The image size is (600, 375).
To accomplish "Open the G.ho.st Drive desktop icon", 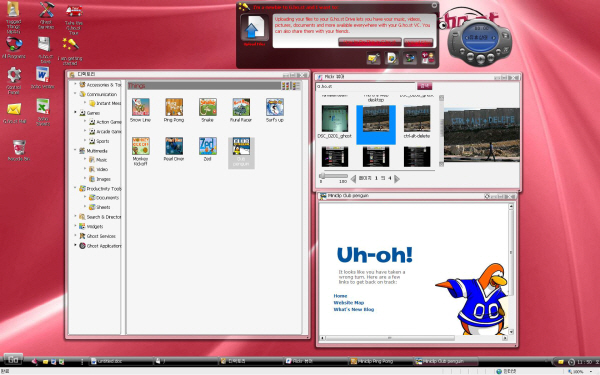I will [x=44, y=44].
